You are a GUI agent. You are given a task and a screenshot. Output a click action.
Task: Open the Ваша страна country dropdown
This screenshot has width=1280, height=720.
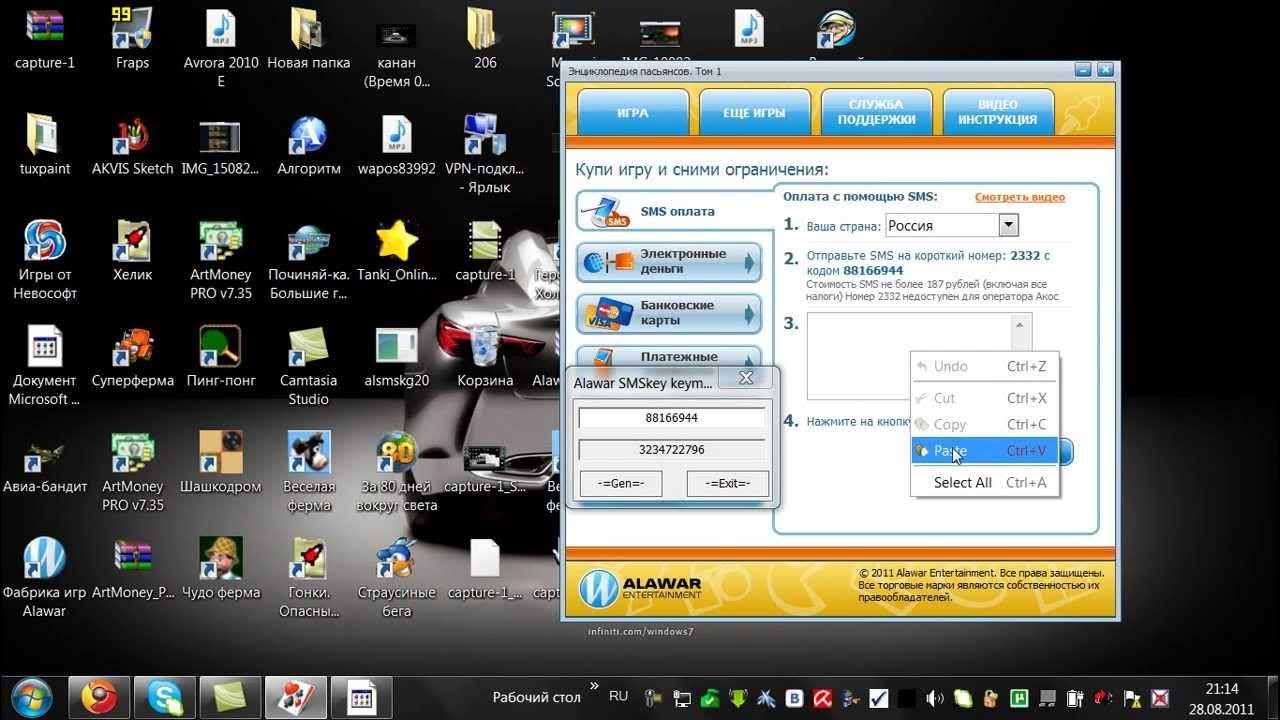952,226
